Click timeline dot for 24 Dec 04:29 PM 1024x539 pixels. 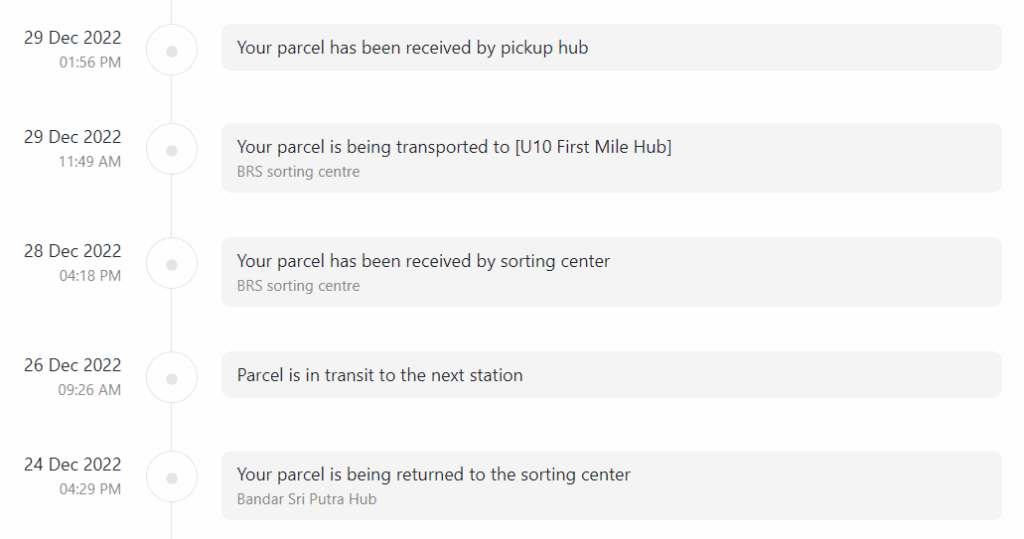click(172, 478)
